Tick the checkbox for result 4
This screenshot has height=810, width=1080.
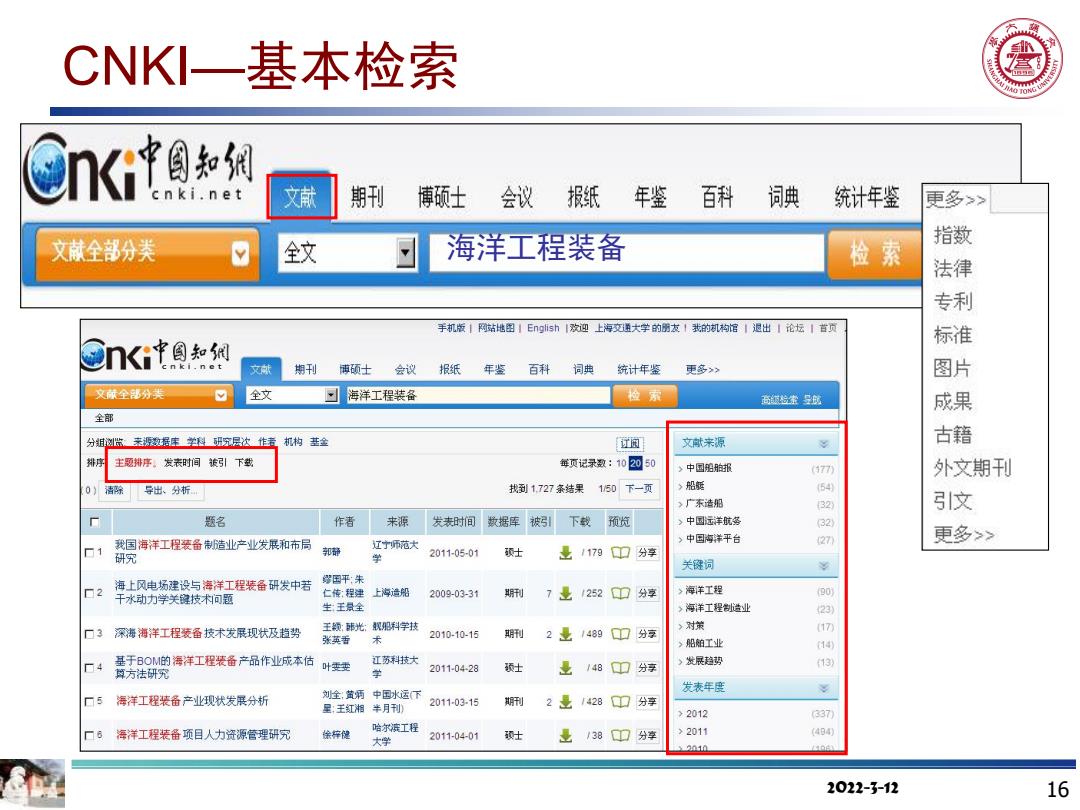pyautogui.click(x=89, y=667)
